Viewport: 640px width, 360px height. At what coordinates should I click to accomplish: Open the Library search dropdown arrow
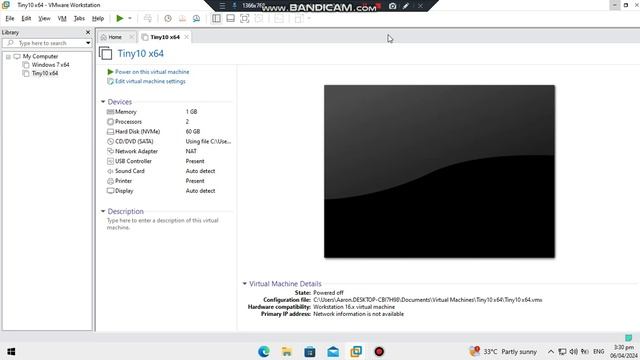coord(88,43)
